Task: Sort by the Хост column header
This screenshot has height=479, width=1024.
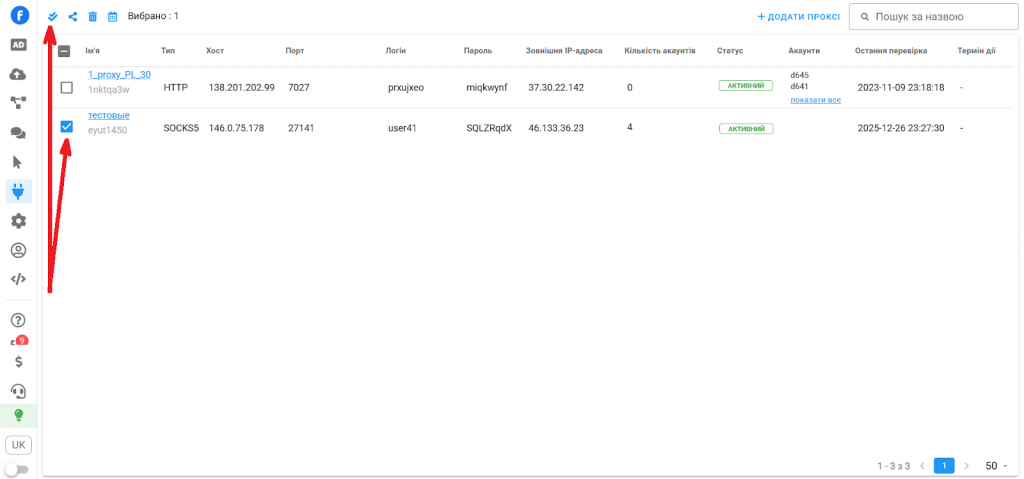Action: [215, 51]
